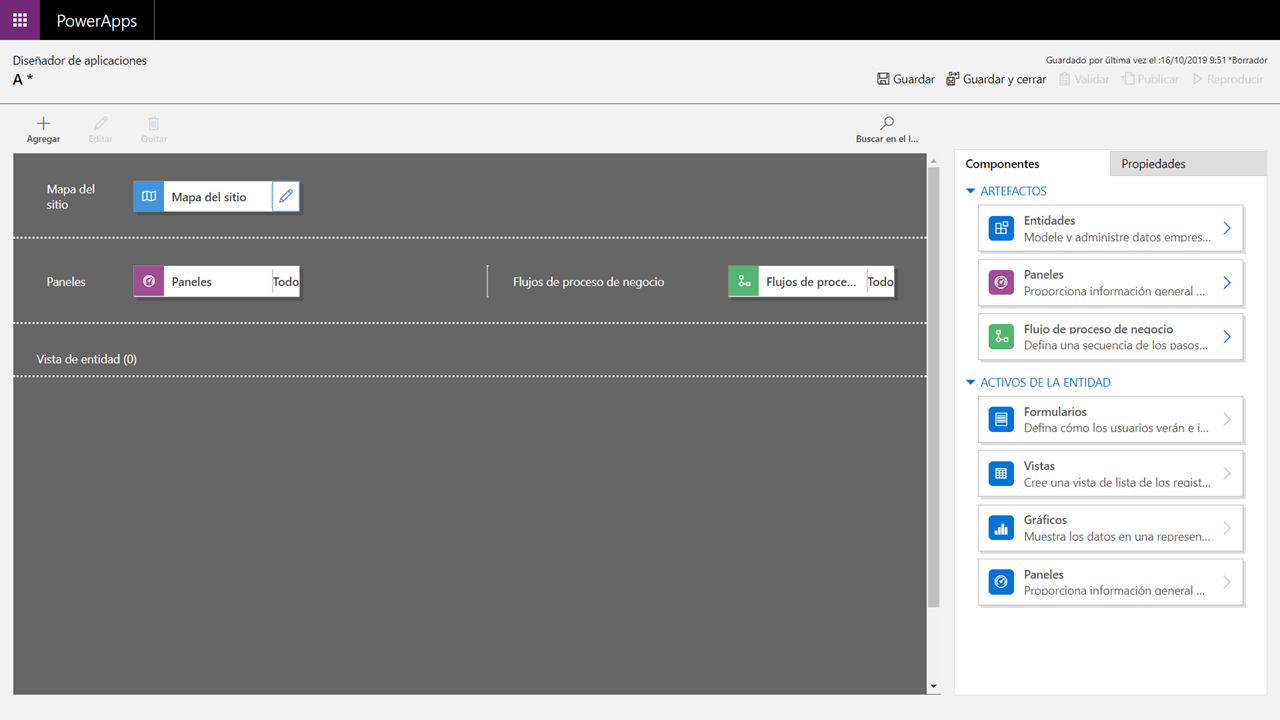Open the Paneles Todo dropdown

coord(286,282)
